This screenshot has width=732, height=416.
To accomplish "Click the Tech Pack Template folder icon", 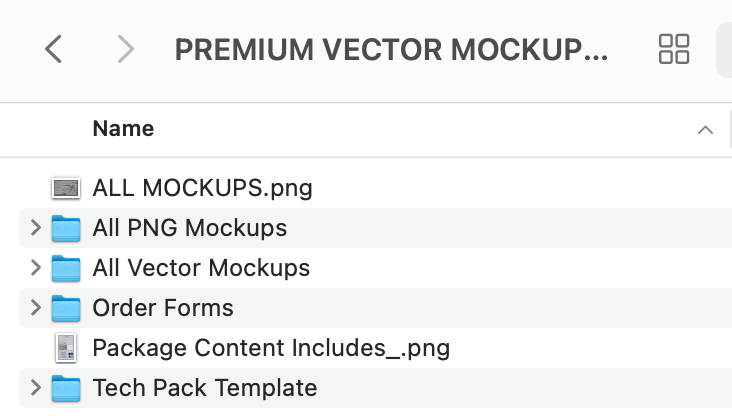I will pyautogui.click(x=66, y=388).
